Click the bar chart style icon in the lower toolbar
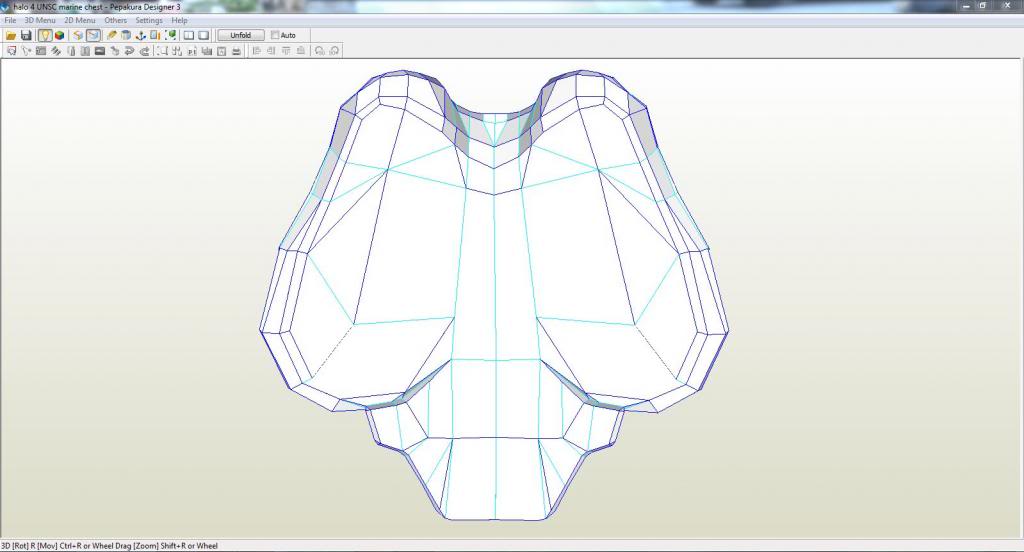 206,51
